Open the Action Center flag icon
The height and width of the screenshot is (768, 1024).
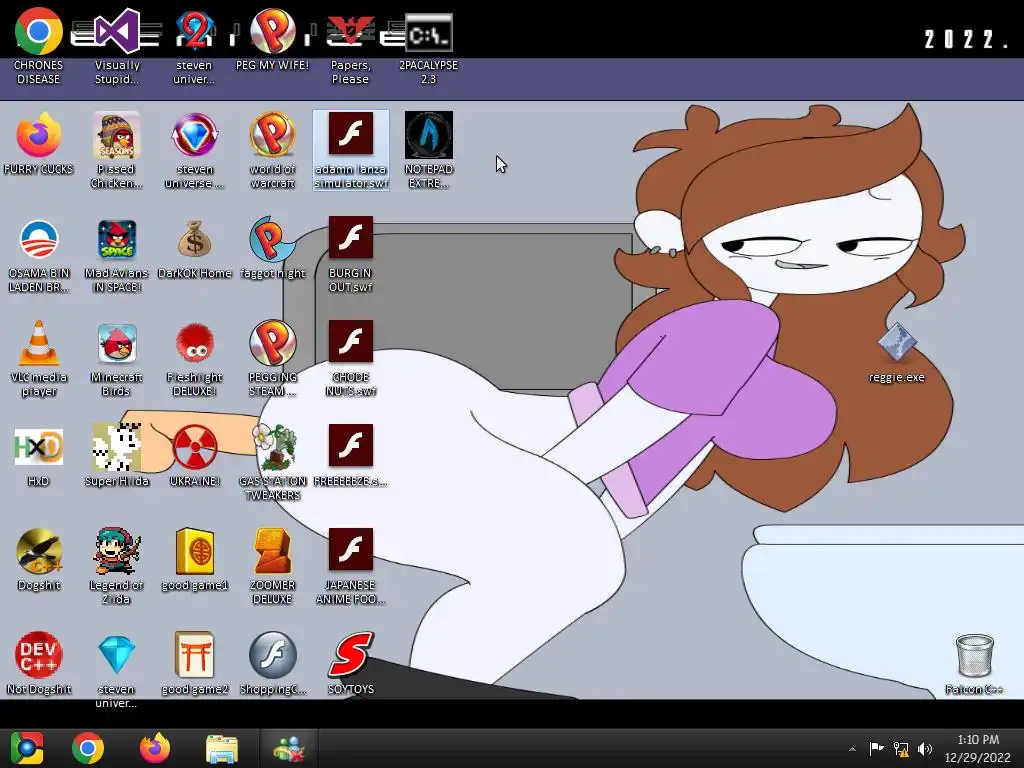coord(876,748)
